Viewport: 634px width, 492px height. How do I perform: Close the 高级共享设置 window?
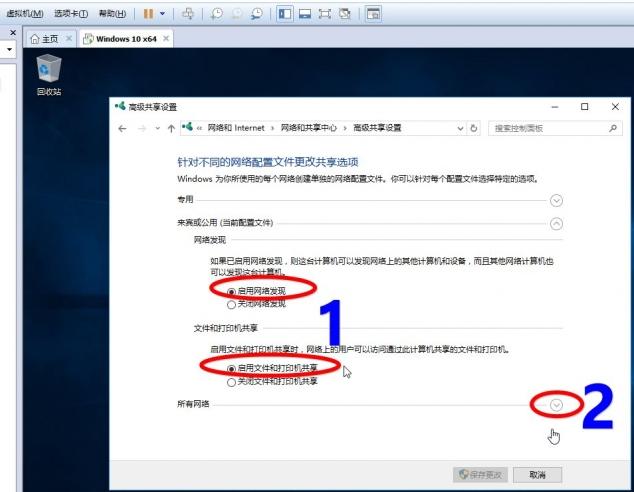(x=615, y=107)
